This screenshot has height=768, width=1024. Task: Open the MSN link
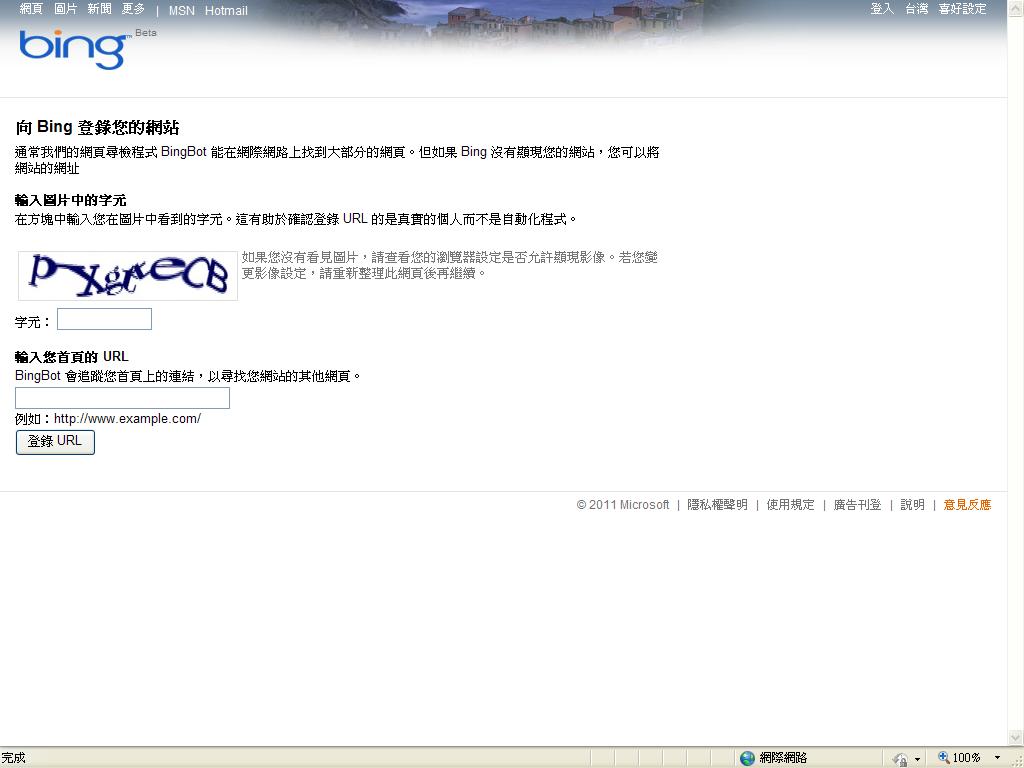182,11
